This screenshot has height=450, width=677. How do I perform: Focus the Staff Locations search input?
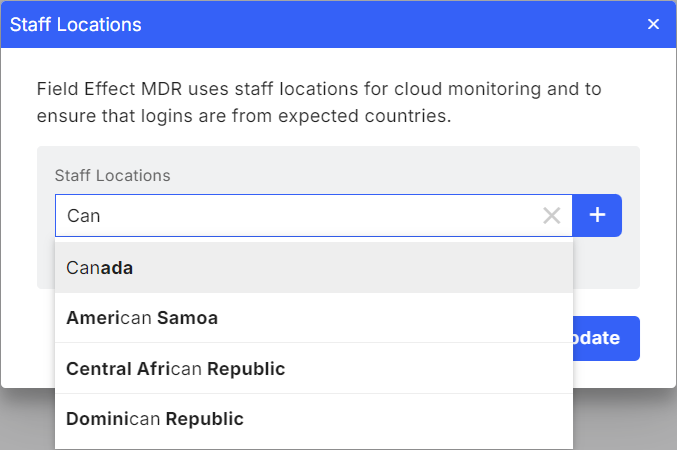point(300,215)
